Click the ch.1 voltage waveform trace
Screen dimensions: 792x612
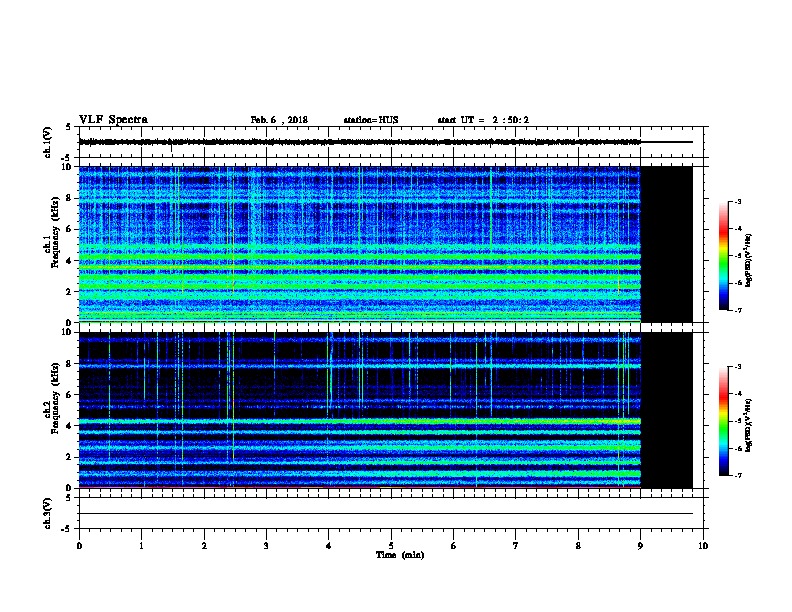360,142
